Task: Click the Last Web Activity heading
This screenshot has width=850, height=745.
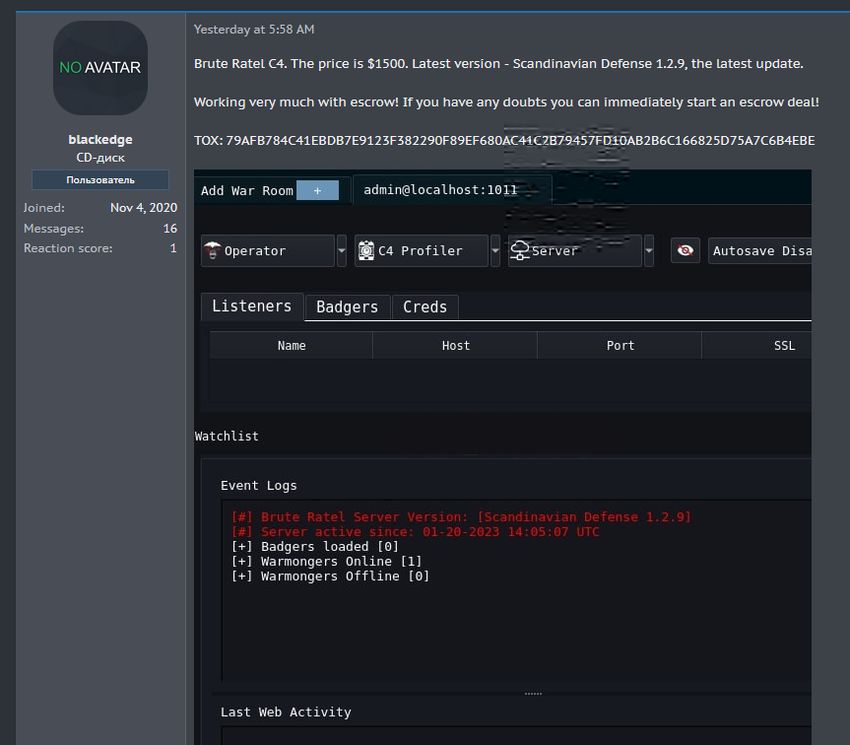Action: pos(286,712)
